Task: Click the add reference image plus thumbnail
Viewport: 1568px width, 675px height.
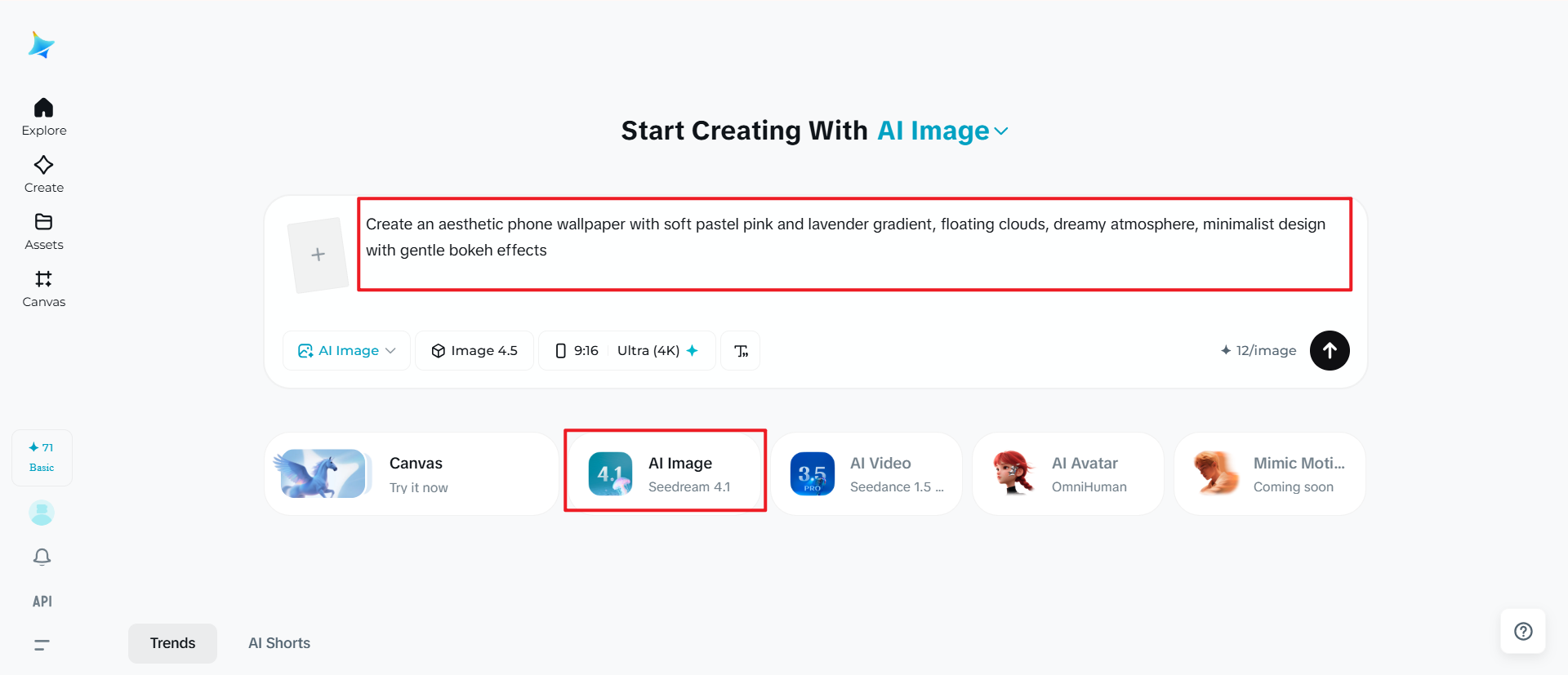Action: 318,255
